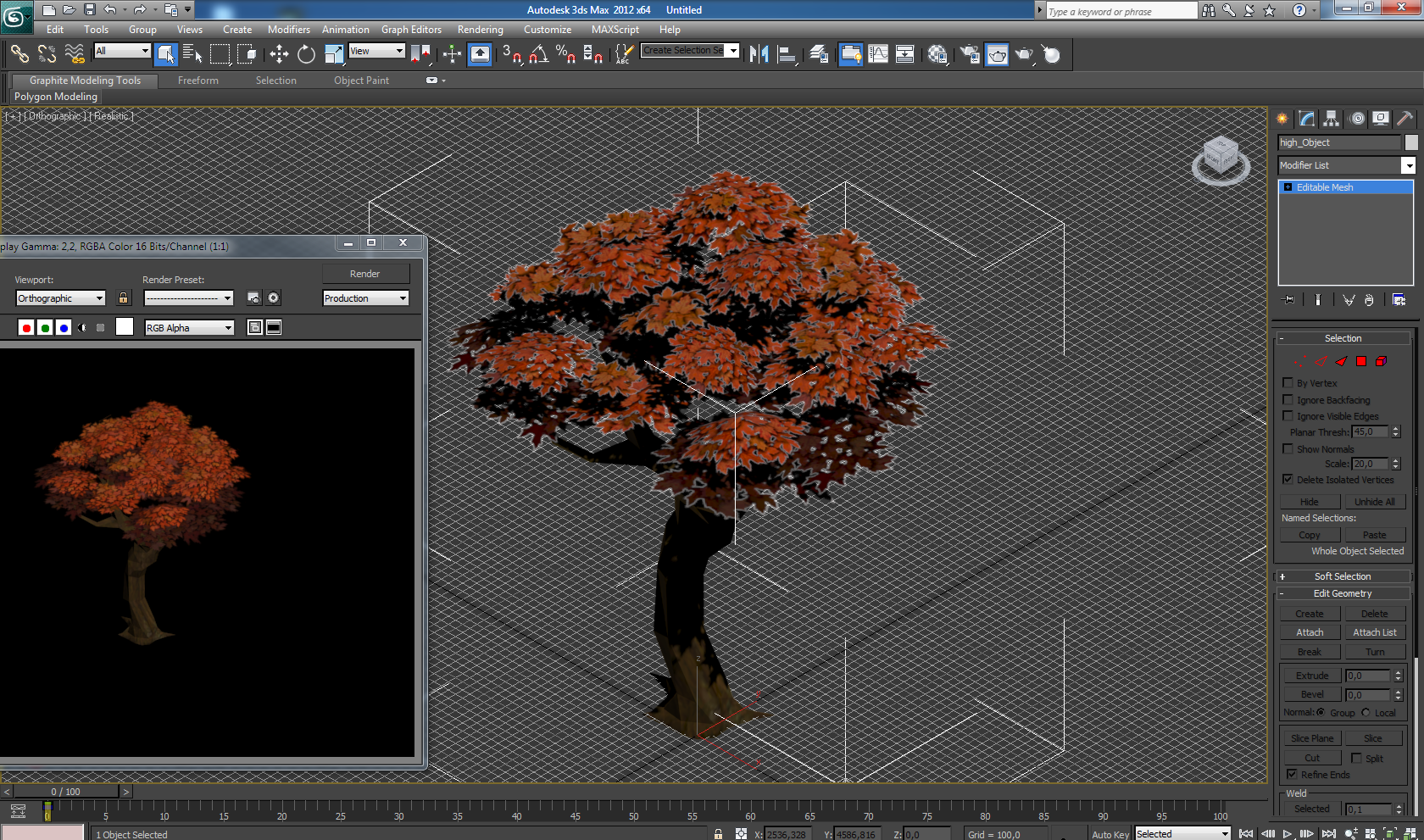
Task: Select the Local normal radio button
Action: pos(1366,713)
